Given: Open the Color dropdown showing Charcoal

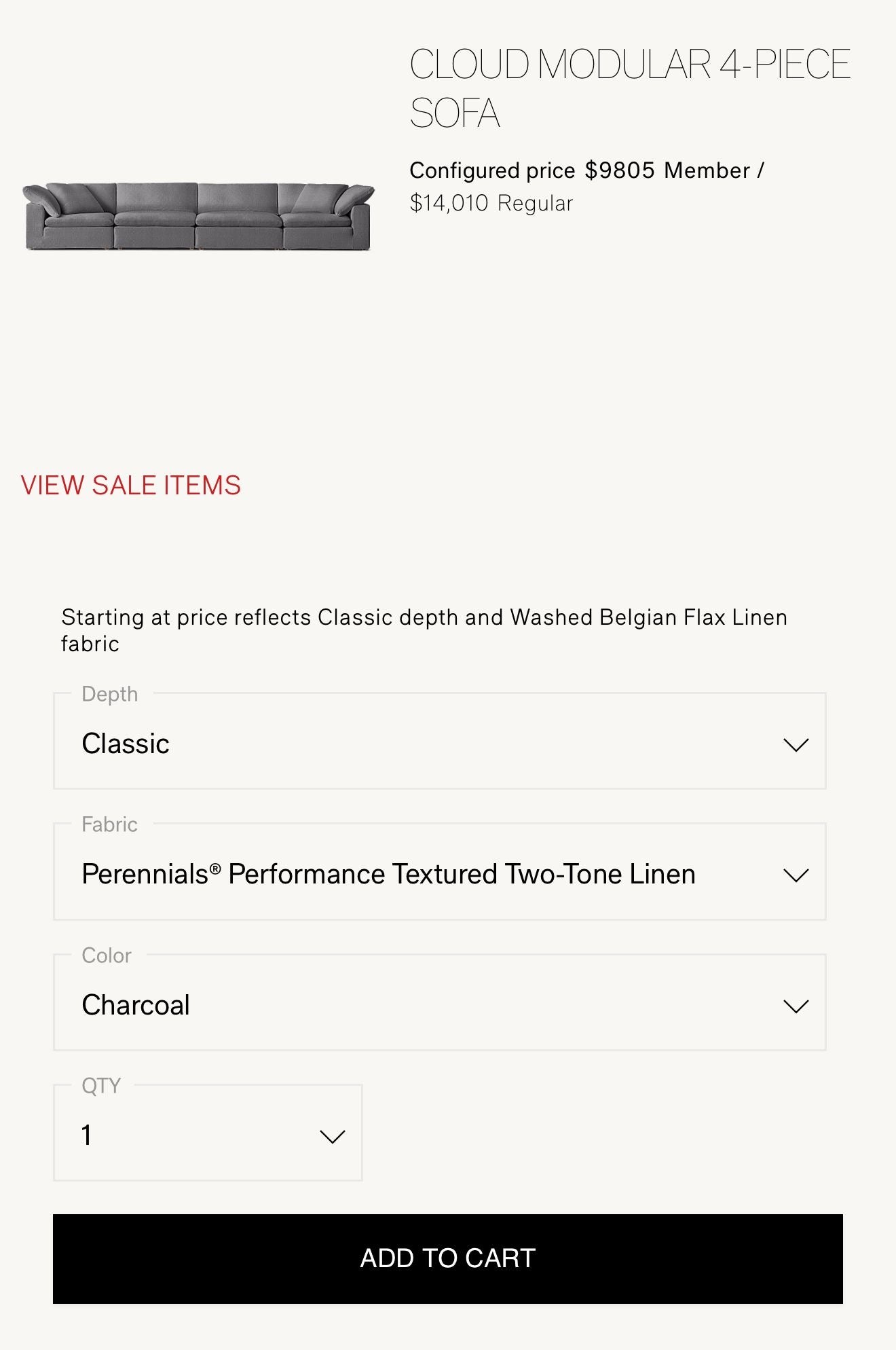Looking at the screenshot, I should [x=440, y=1002].
